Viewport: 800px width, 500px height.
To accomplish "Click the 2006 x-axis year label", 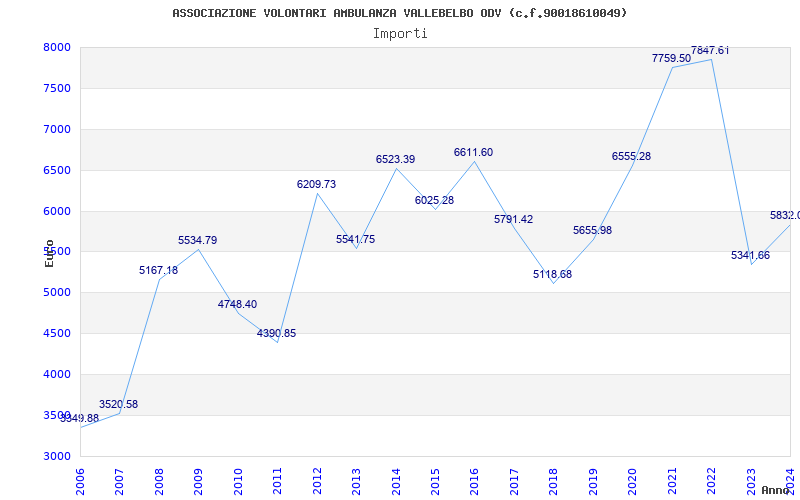I will tap(80, 481).
